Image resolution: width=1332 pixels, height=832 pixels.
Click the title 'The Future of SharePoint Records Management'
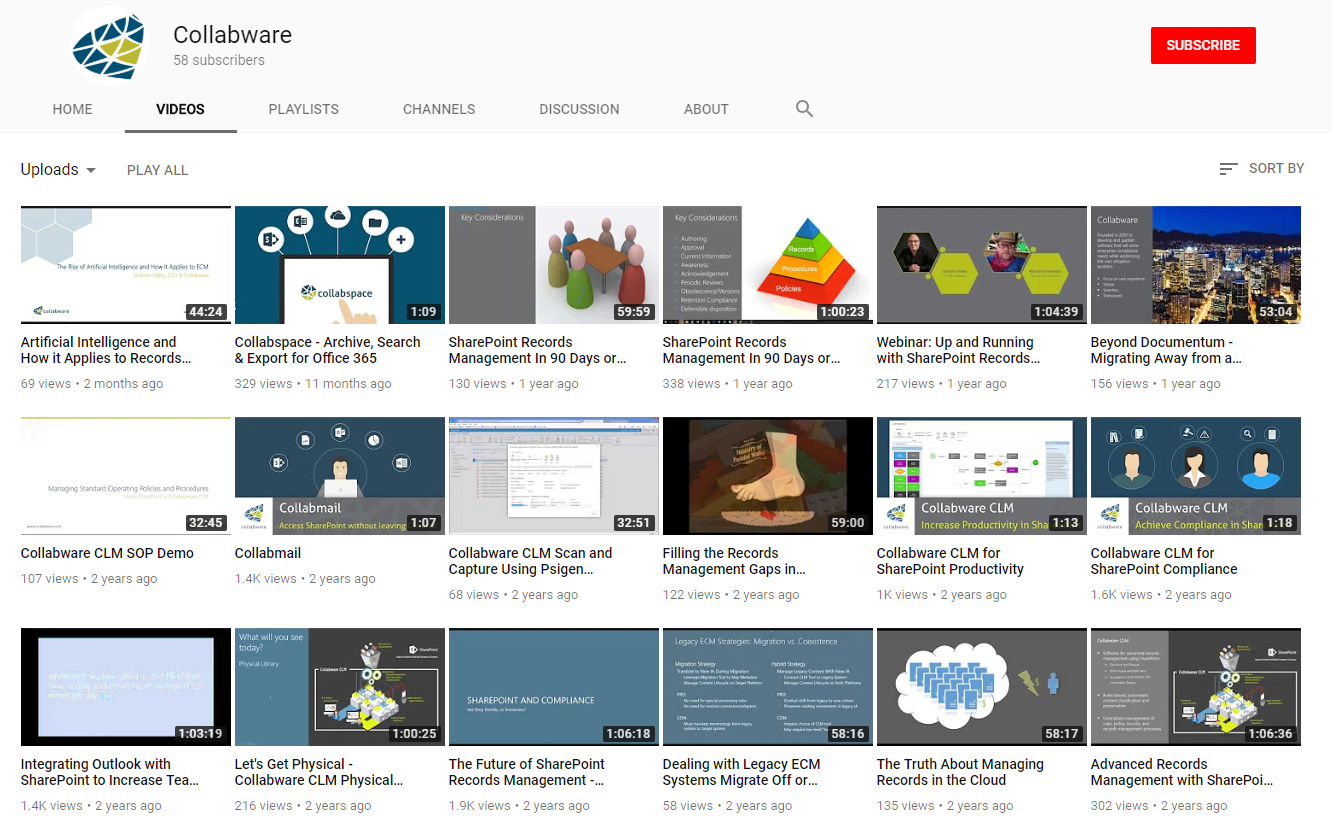[x=527, y=772]
